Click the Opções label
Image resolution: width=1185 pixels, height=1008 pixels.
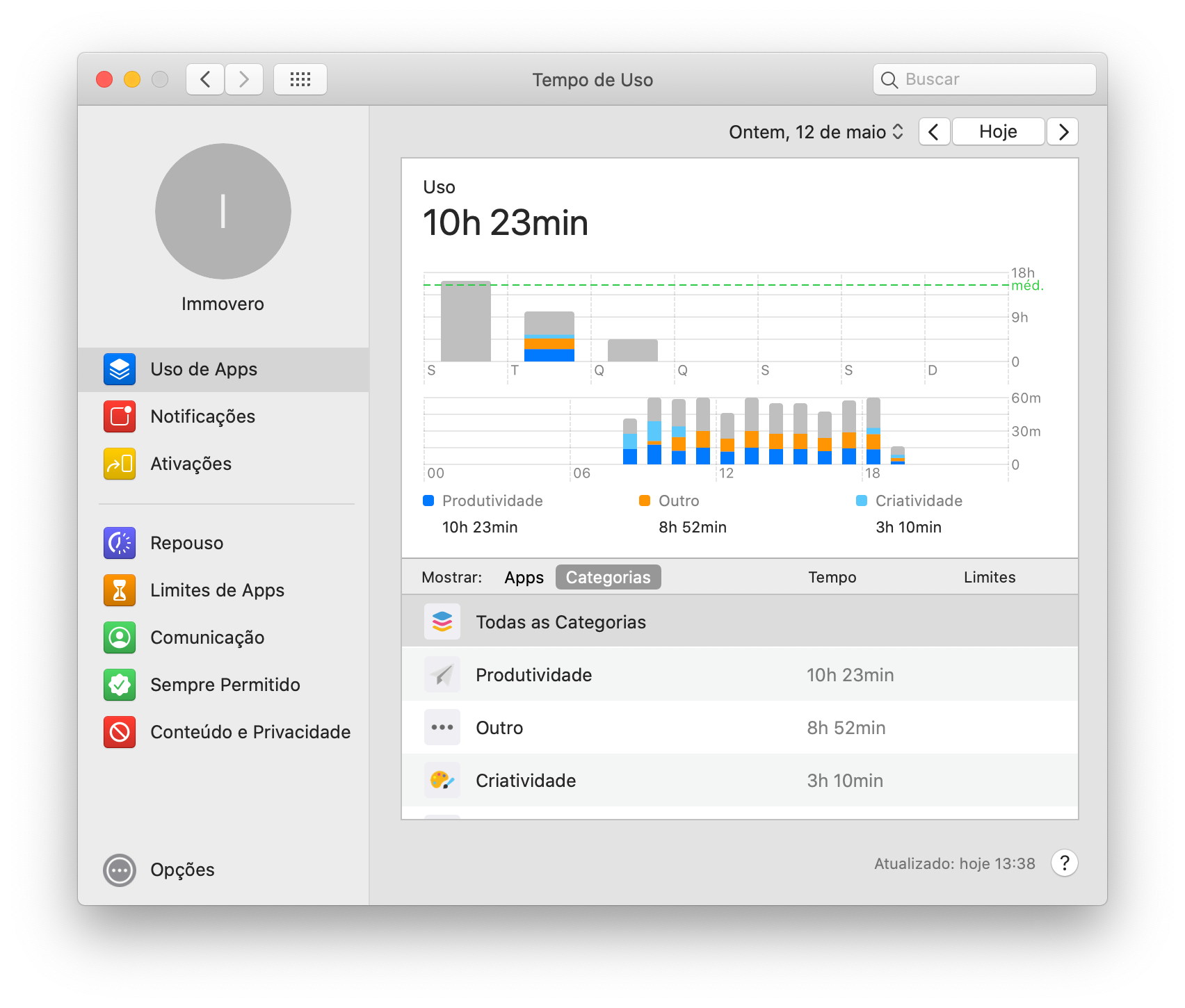click(182, 870)
